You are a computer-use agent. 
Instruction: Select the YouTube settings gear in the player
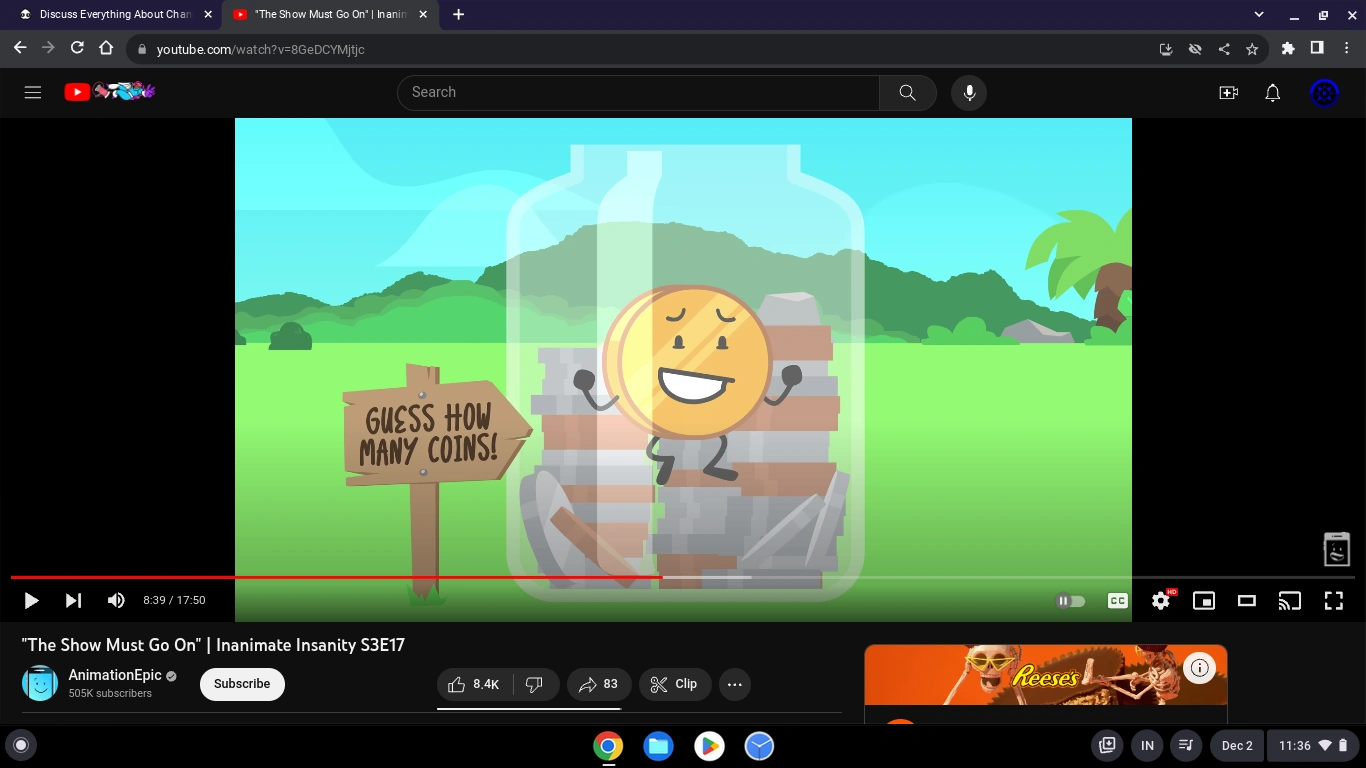click(1160, 600)
